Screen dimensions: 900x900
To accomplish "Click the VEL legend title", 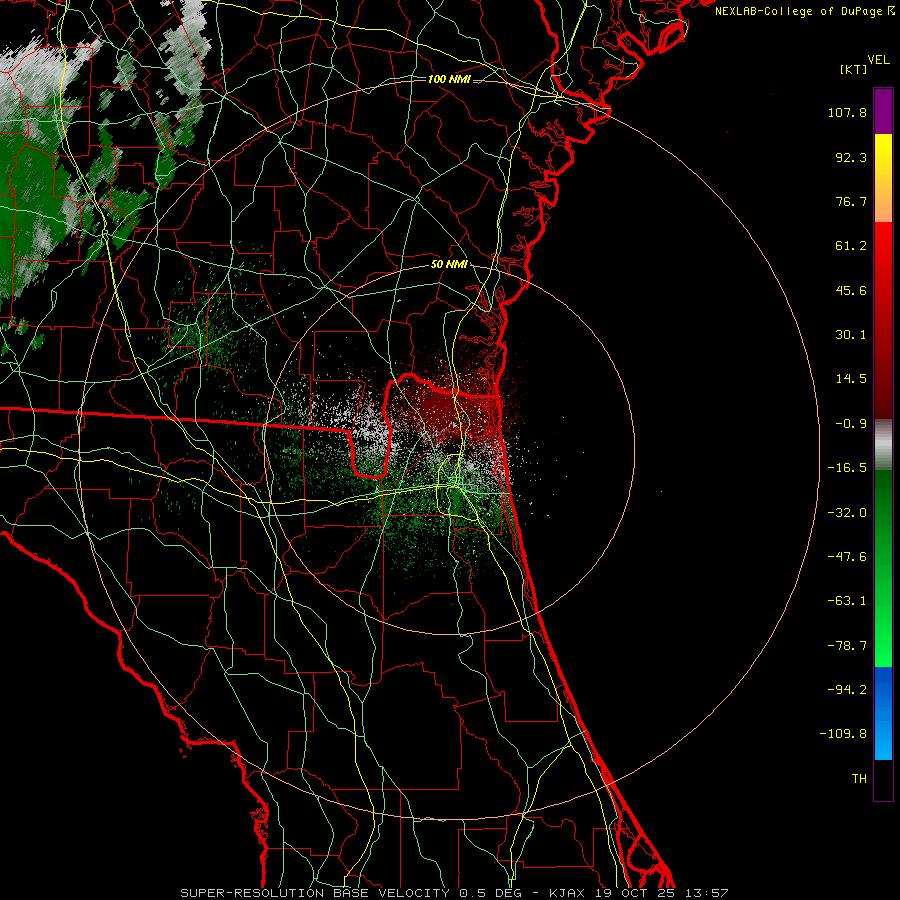I will (878, 60).
